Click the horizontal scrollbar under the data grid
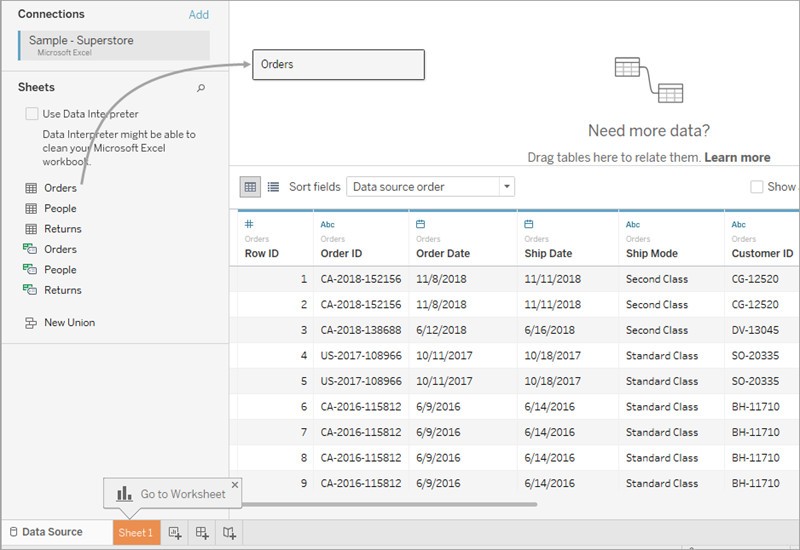 [x=389, y=505]
